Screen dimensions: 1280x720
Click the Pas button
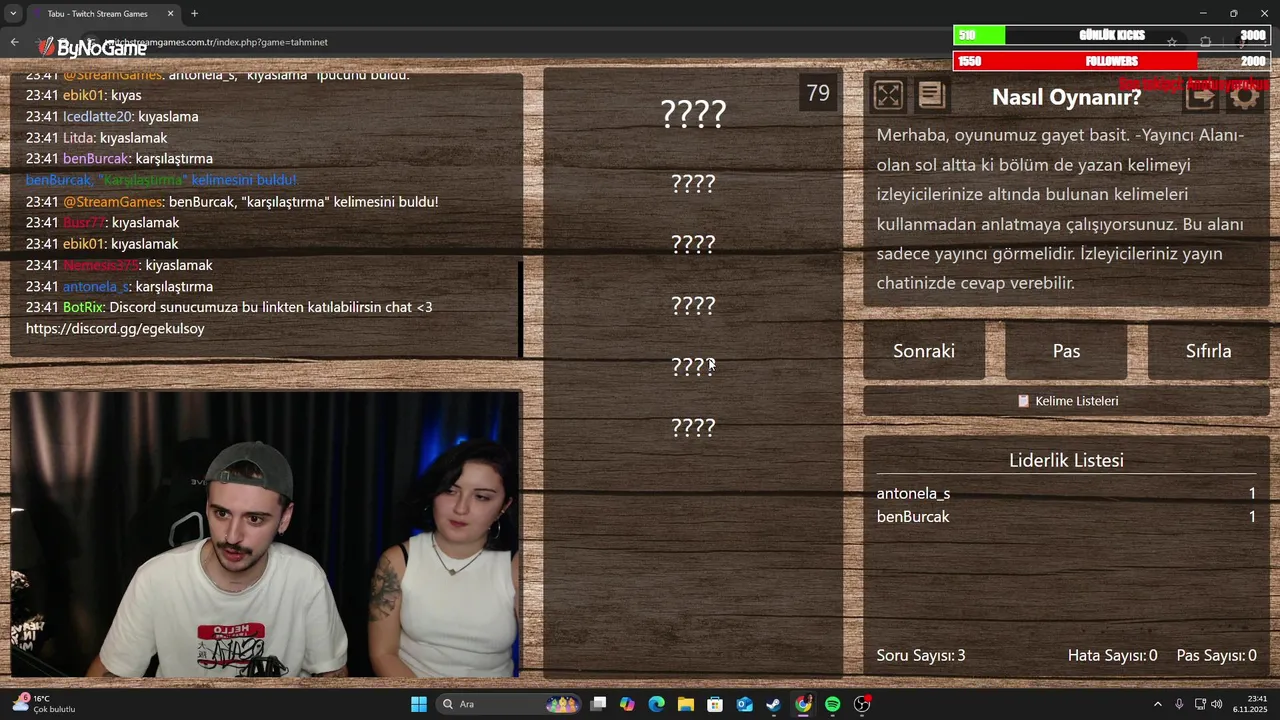1066,351
